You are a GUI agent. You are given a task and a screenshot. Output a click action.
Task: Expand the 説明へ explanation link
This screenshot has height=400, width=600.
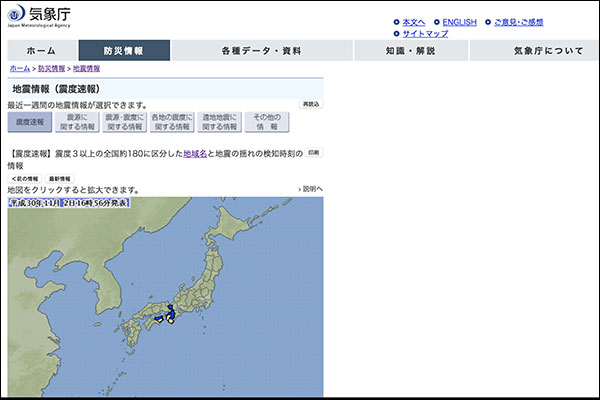coord(310,189)
